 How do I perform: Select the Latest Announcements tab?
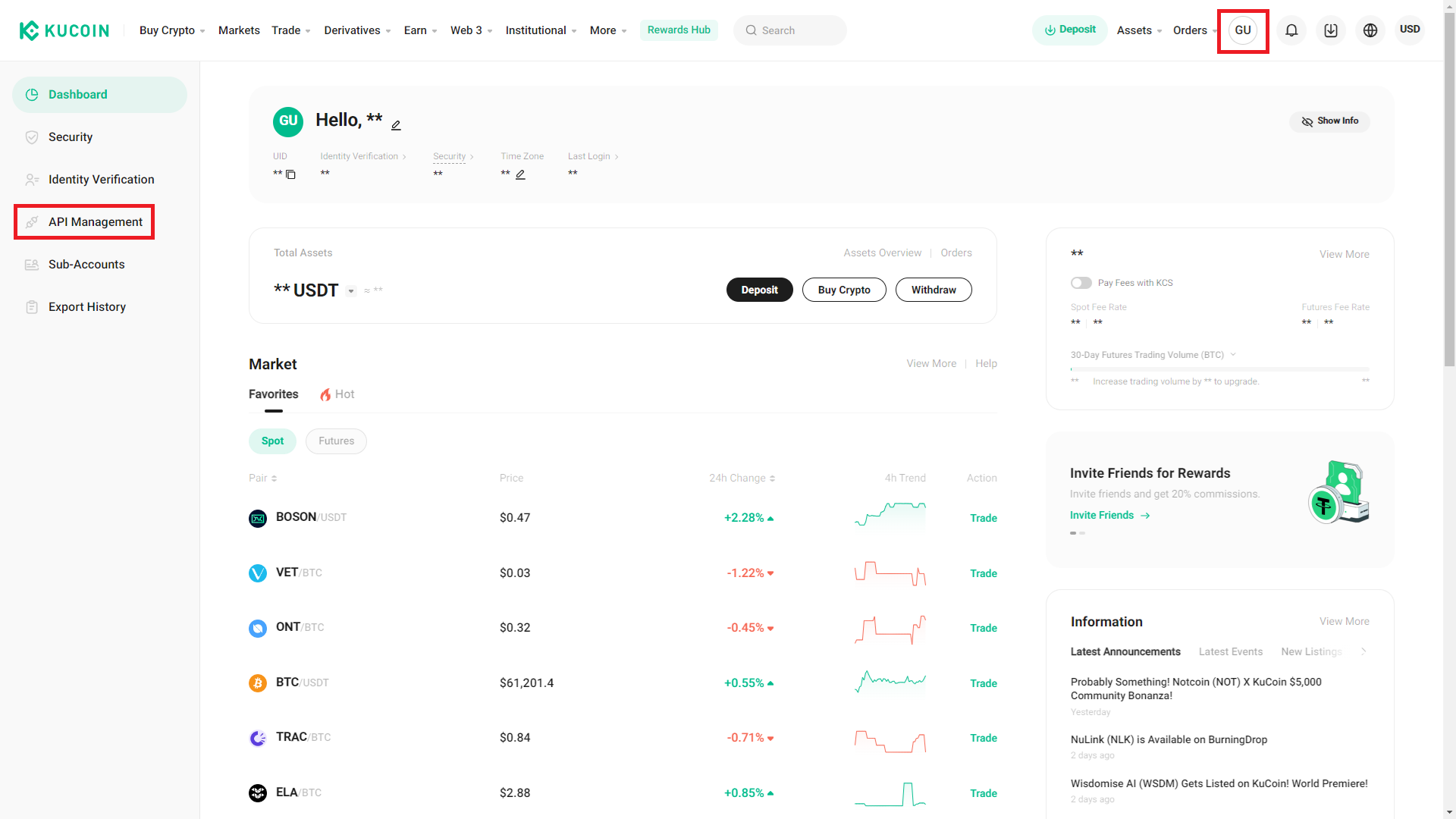click(x=1125, y=652)
